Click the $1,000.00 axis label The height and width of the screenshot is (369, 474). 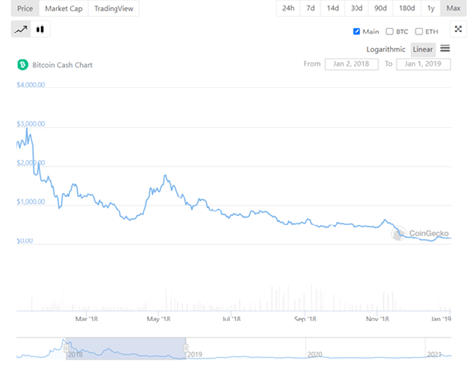[31, 202]
